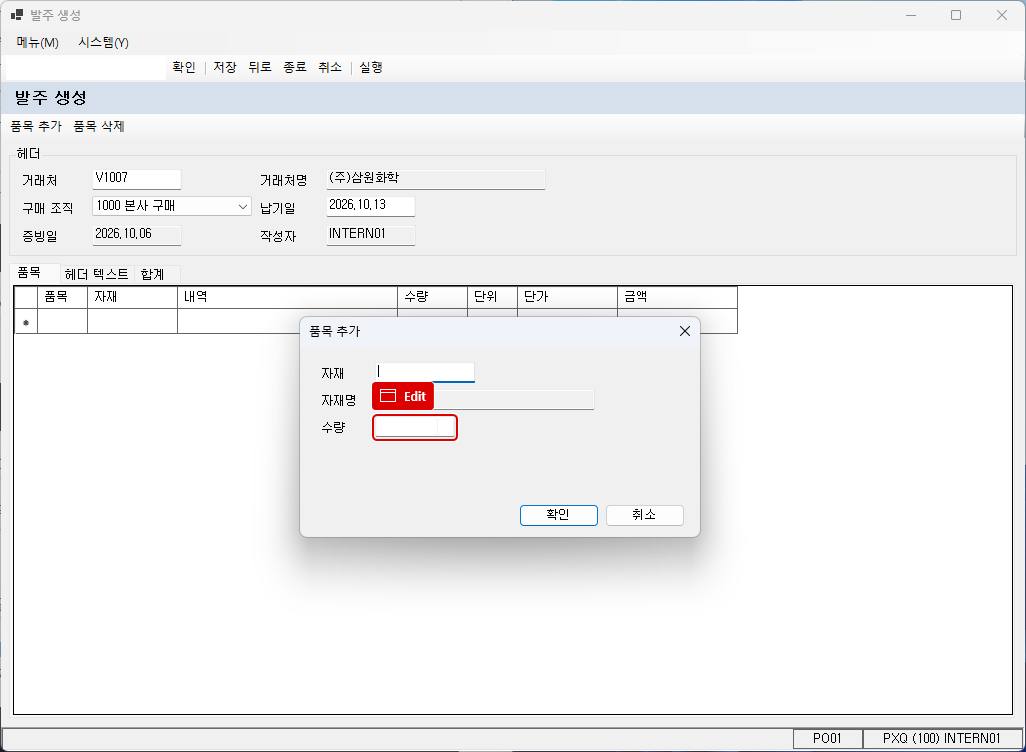Click the dialog's 취소 button

tap(645, 515)
